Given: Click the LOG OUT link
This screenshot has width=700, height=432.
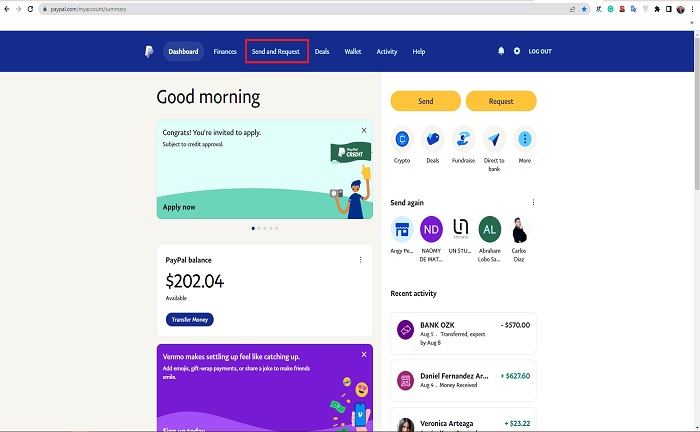Looking at the screenshot, I should click(540, 51).
